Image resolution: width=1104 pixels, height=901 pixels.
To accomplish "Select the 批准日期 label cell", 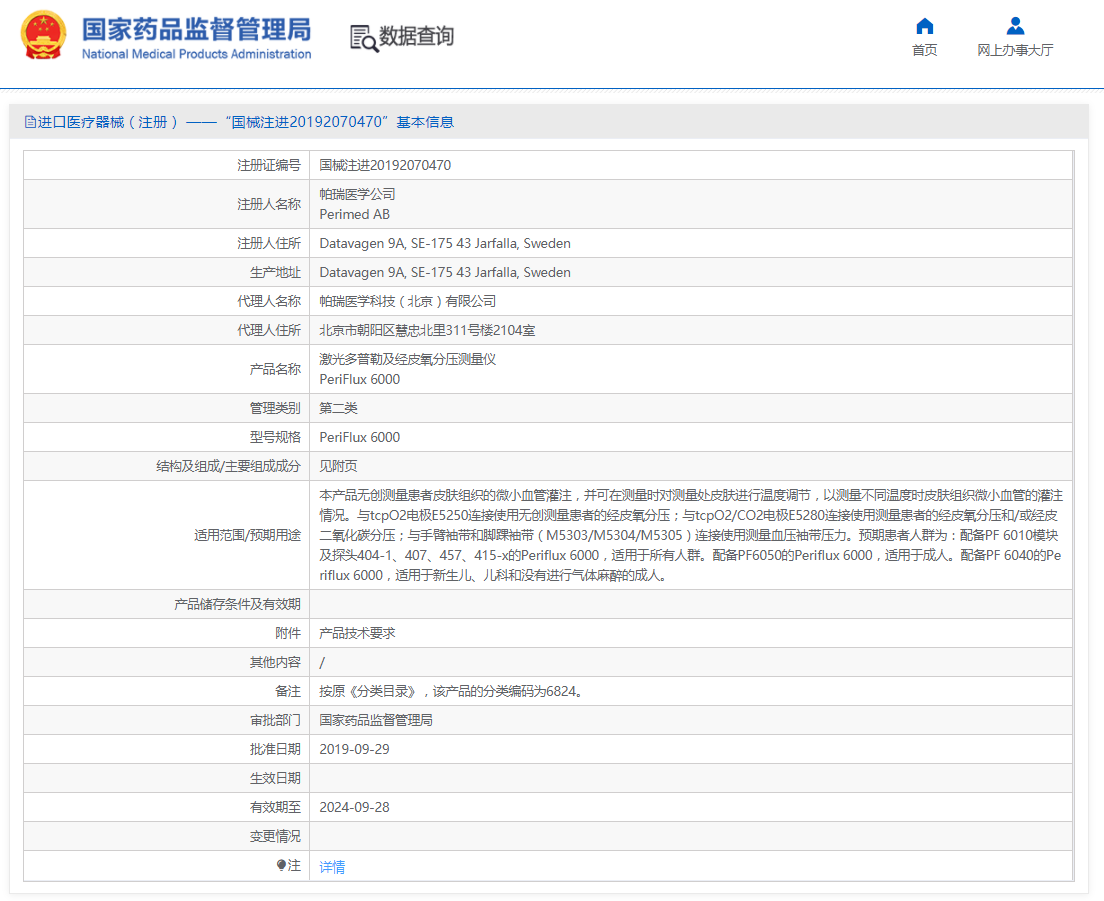I will [x=166, y=749].
